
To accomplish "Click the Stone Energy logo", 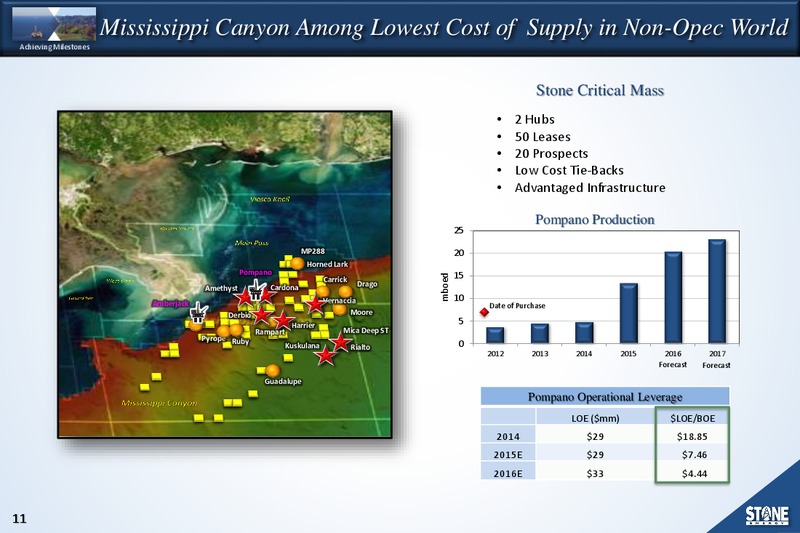I will click(x=767, y=515).
